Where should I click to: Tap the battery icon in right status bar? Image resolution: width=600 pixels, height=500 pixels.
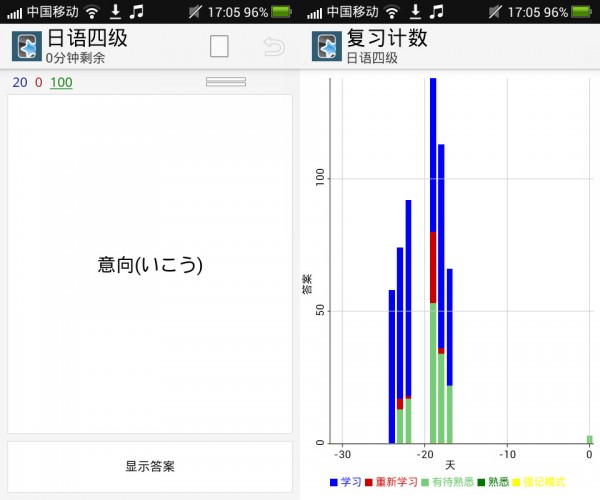581,12
